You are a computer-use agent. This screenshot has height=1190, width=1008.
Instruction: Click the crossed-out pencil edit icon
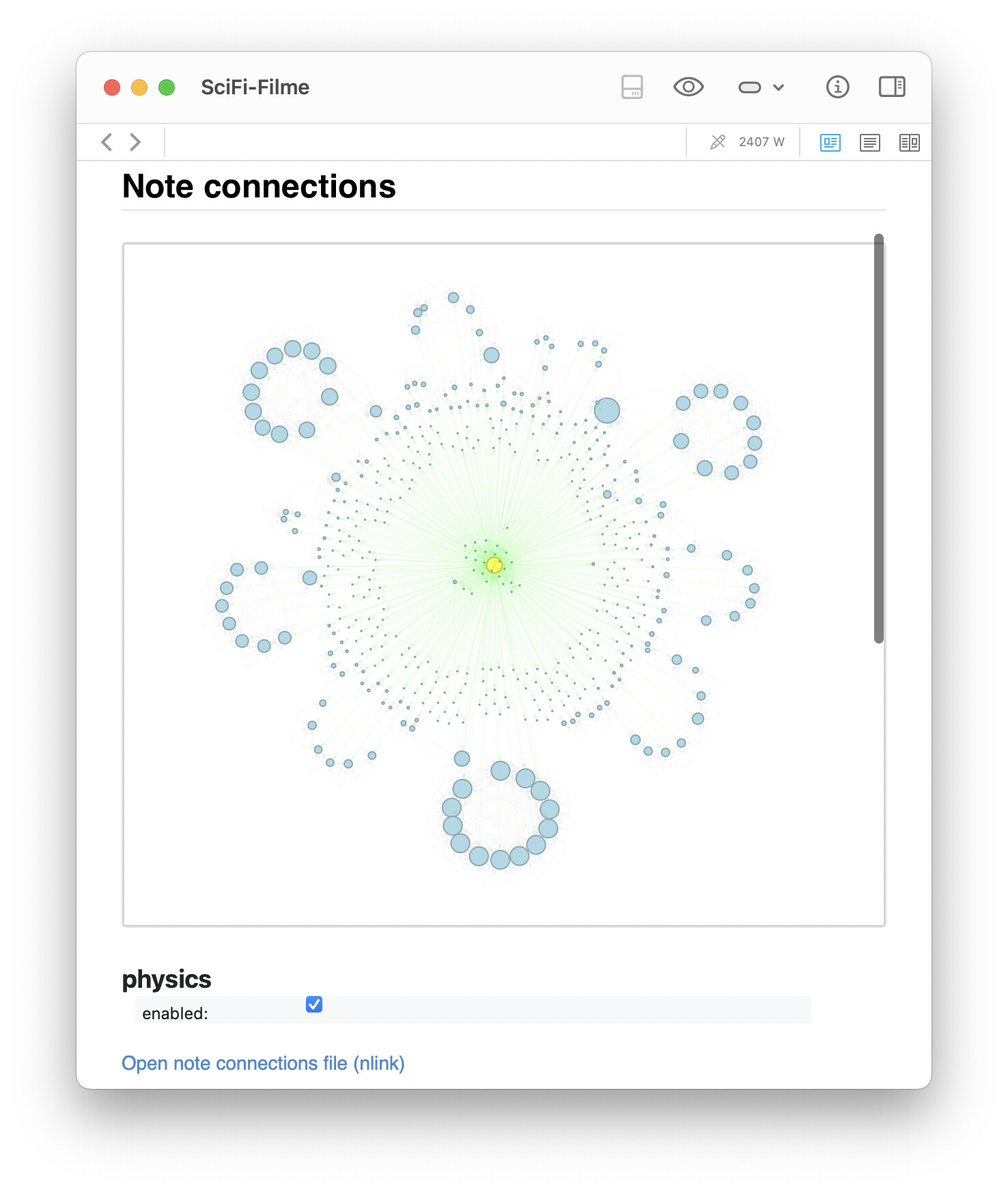click(718, 142)
